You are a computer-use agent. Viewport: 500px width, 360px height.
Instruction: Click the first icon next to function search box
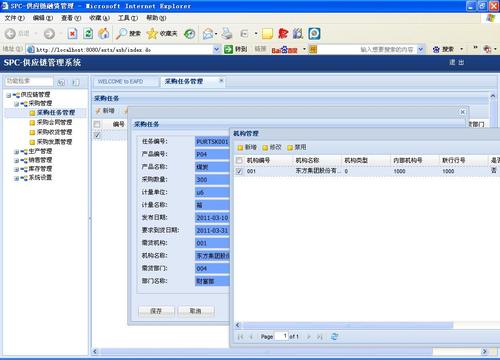[61, 82]
